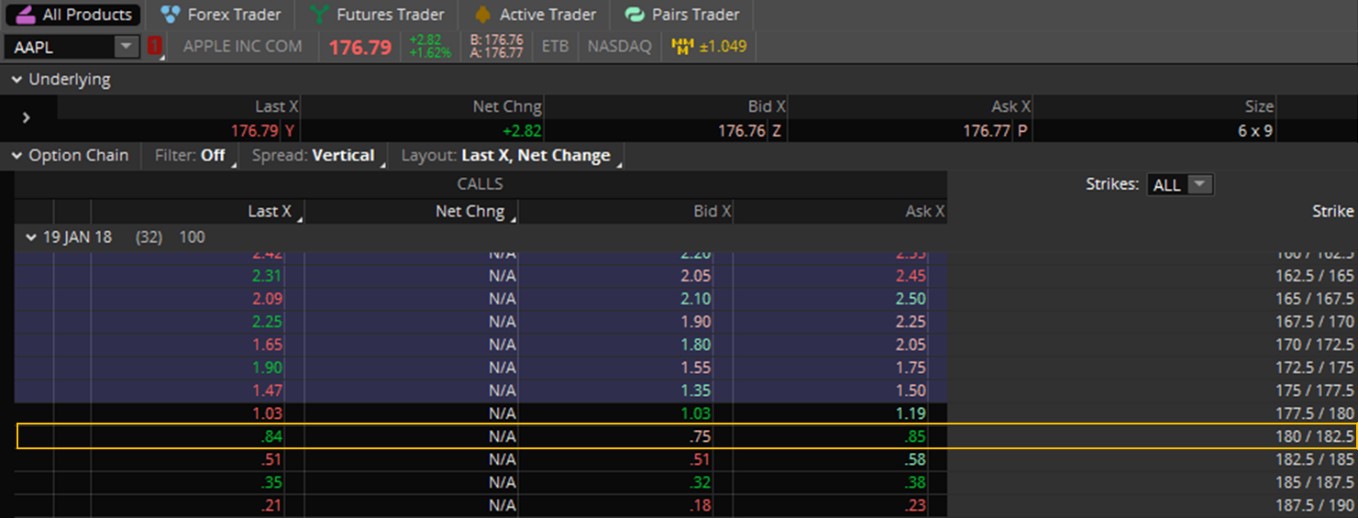Collapse the 19 JAN 18 expiration row
The image size is (1358, 518).
click(x=30, y=238)
